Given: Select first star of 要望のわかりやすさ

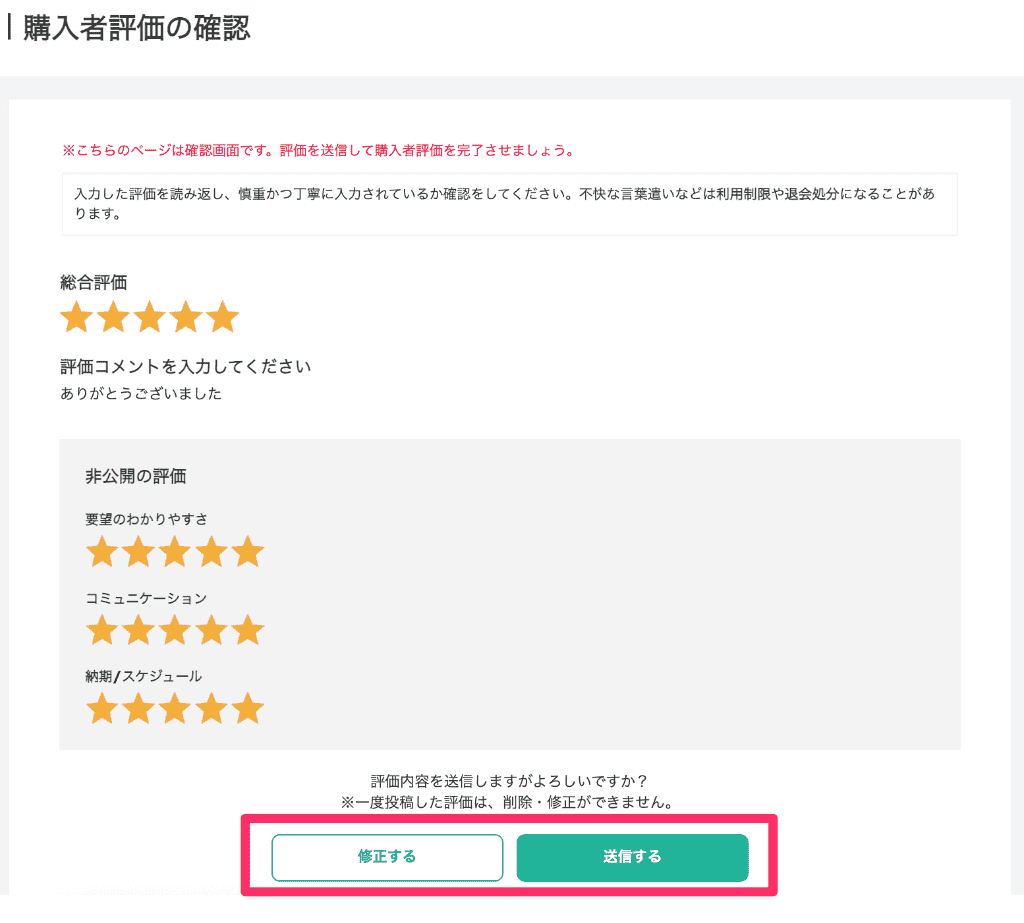Looking at the screenshot, I should click(x=102, y=552).
